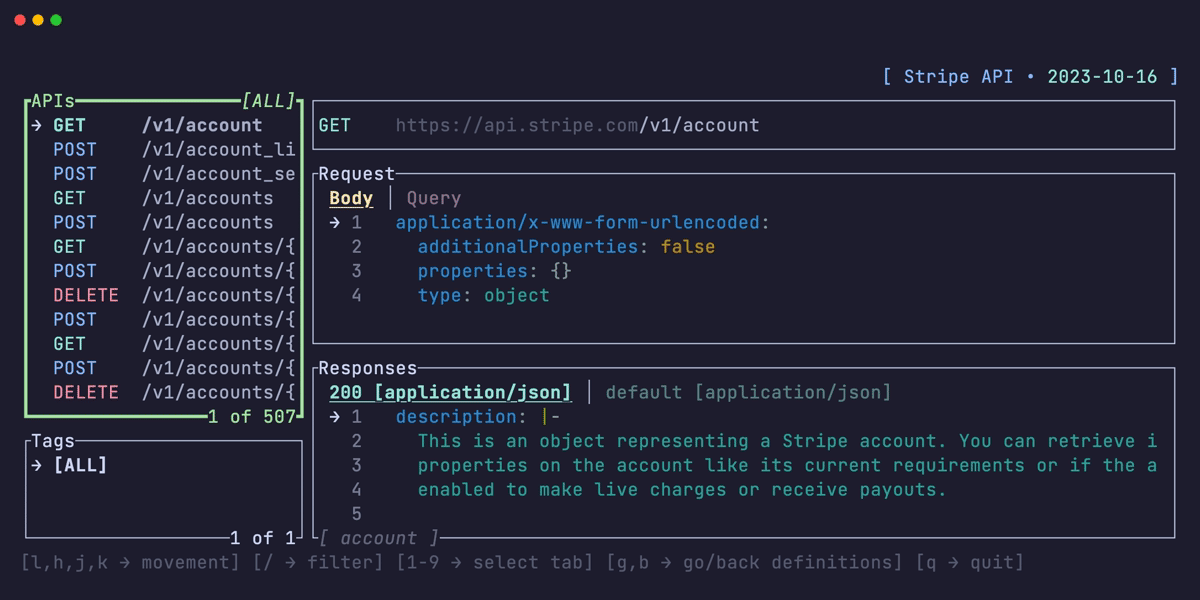This screenshot has width=1200, height=600.
Task: Click the api.stripe.com/v1/account URL field
Action: pyautogui.click(x=577, y=125)
